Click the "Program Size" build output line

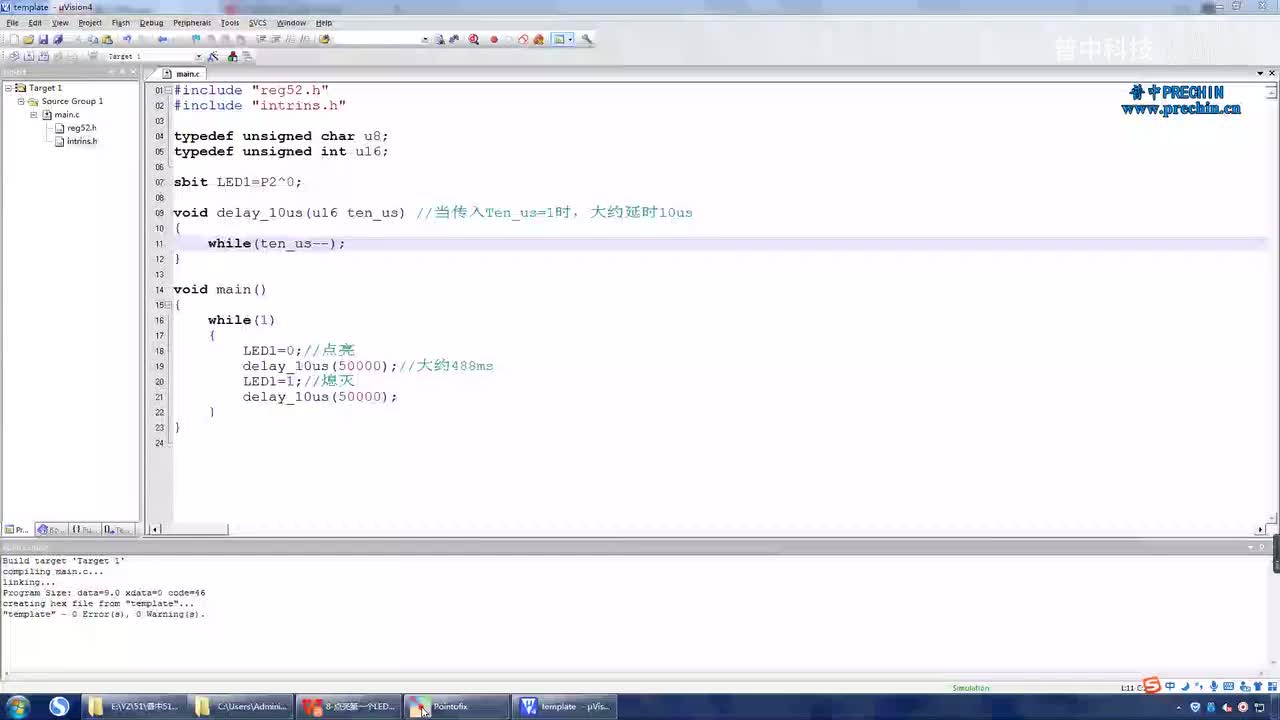point(104,593)
